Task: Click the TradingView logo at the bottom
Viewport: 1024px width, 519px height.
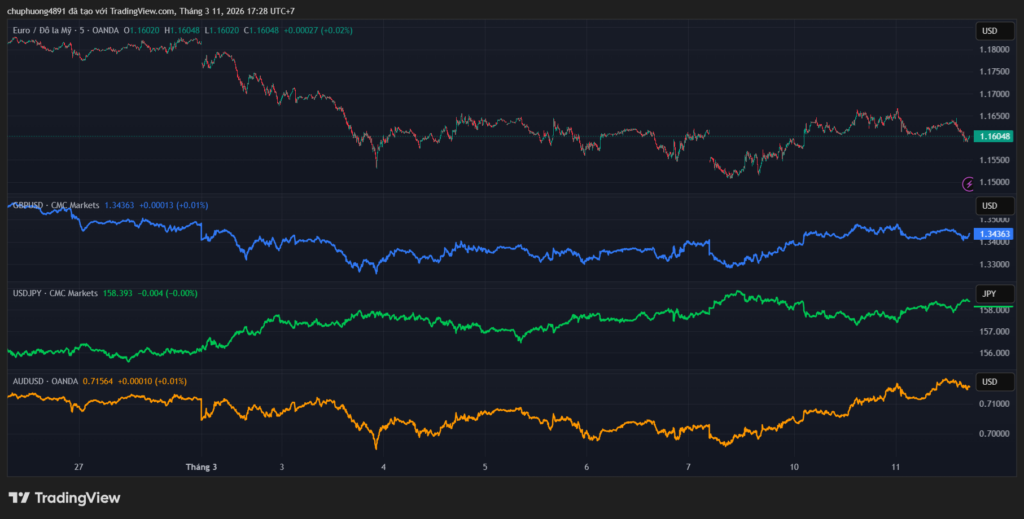Action: click(x=64, y=497)
